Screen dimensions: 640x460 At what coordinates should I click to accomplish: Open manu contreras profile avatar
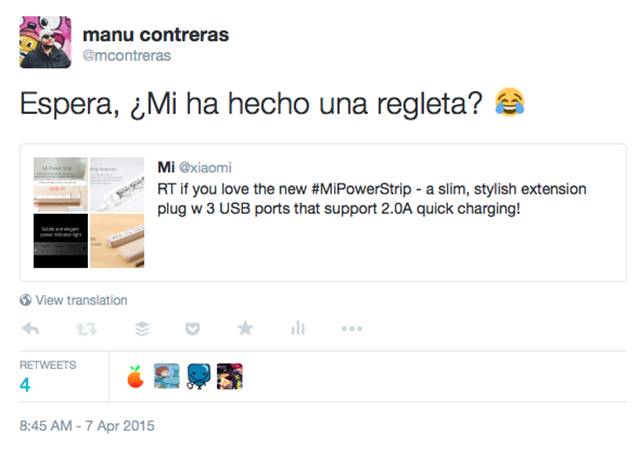tap(45, 42)
